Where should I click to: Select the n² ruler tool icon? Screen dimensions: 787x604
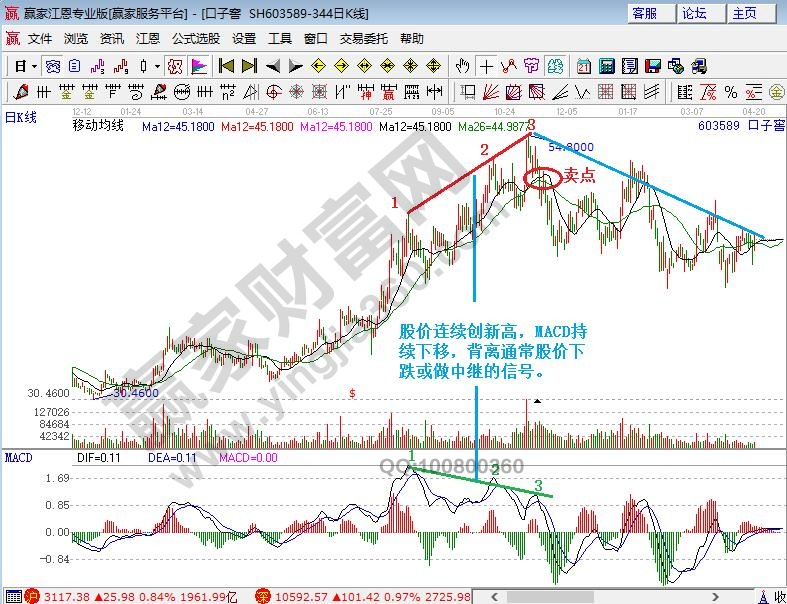tap(228, 92)
